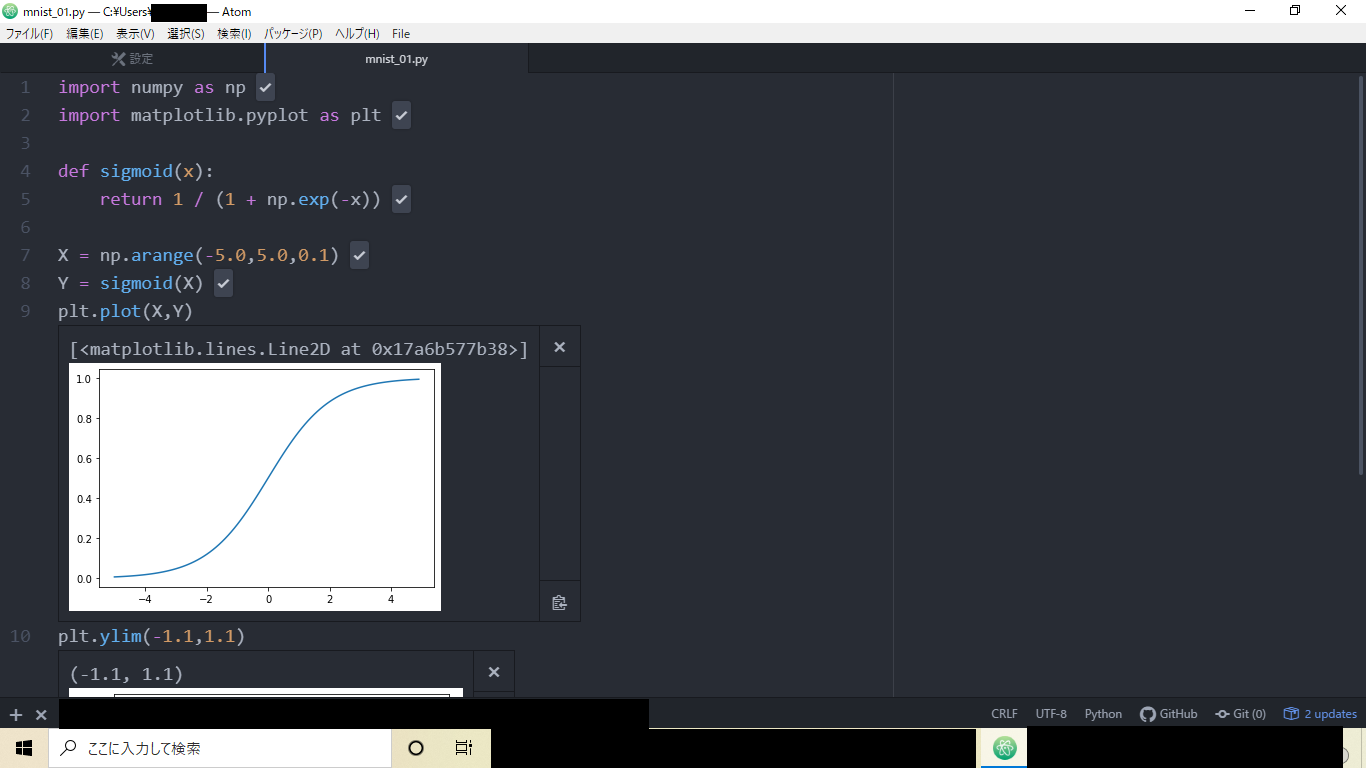Open the Python grammar selector

(1103, 713)
